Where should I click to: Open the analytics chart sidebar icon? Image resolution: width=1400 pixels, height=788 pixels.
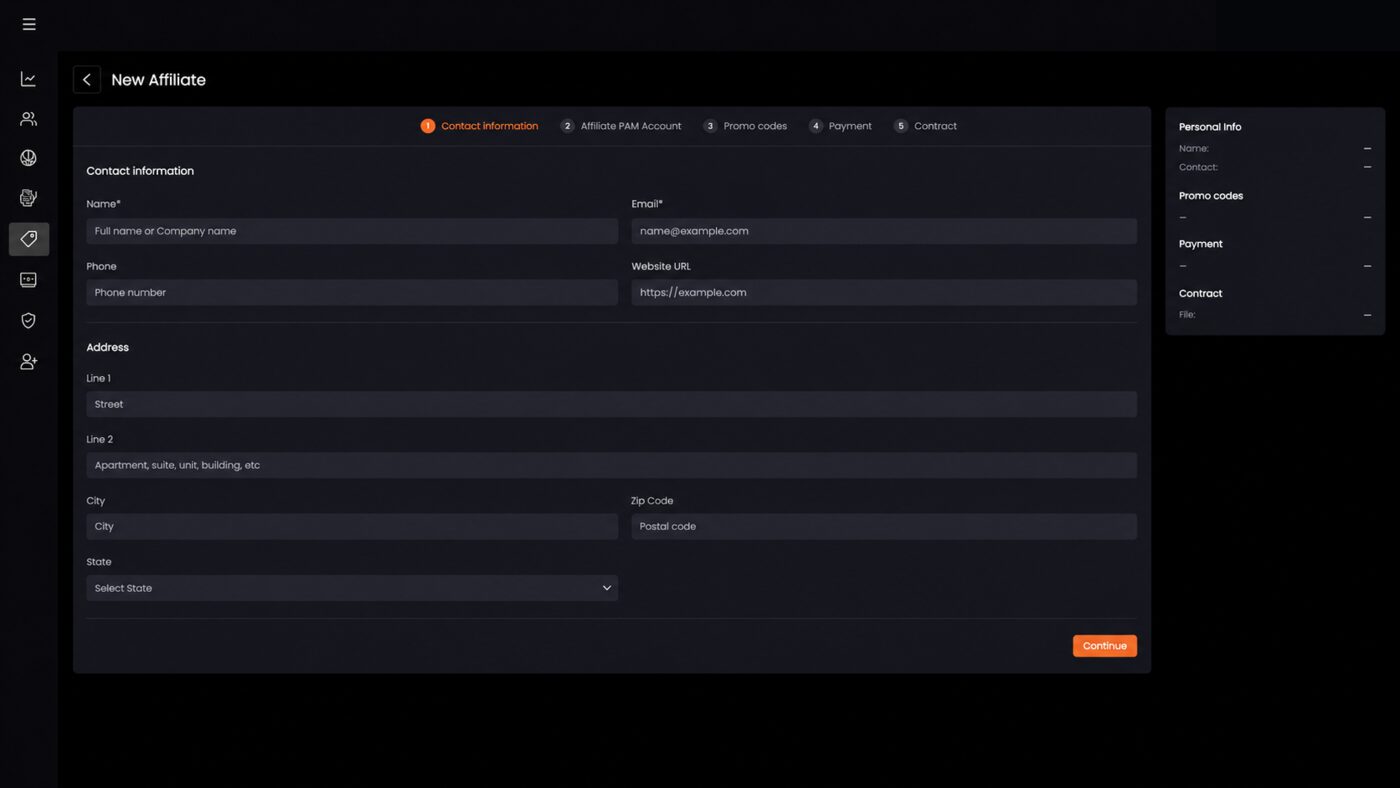point(28,79)
